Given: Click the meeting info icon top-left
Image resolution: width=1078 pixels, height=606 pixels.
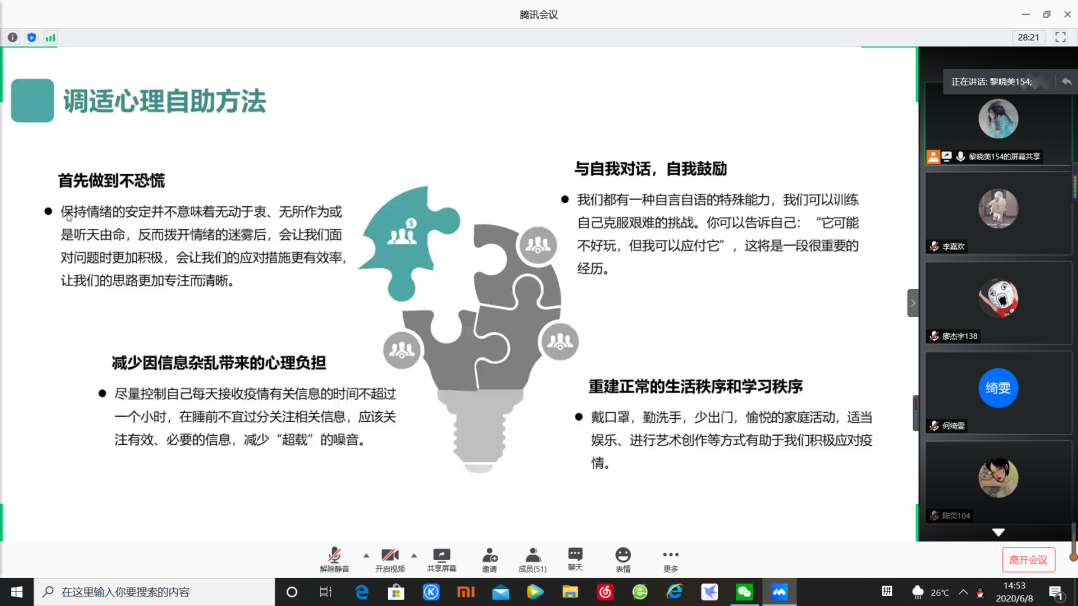Looking at the screenshot, I should pos(11,36).
